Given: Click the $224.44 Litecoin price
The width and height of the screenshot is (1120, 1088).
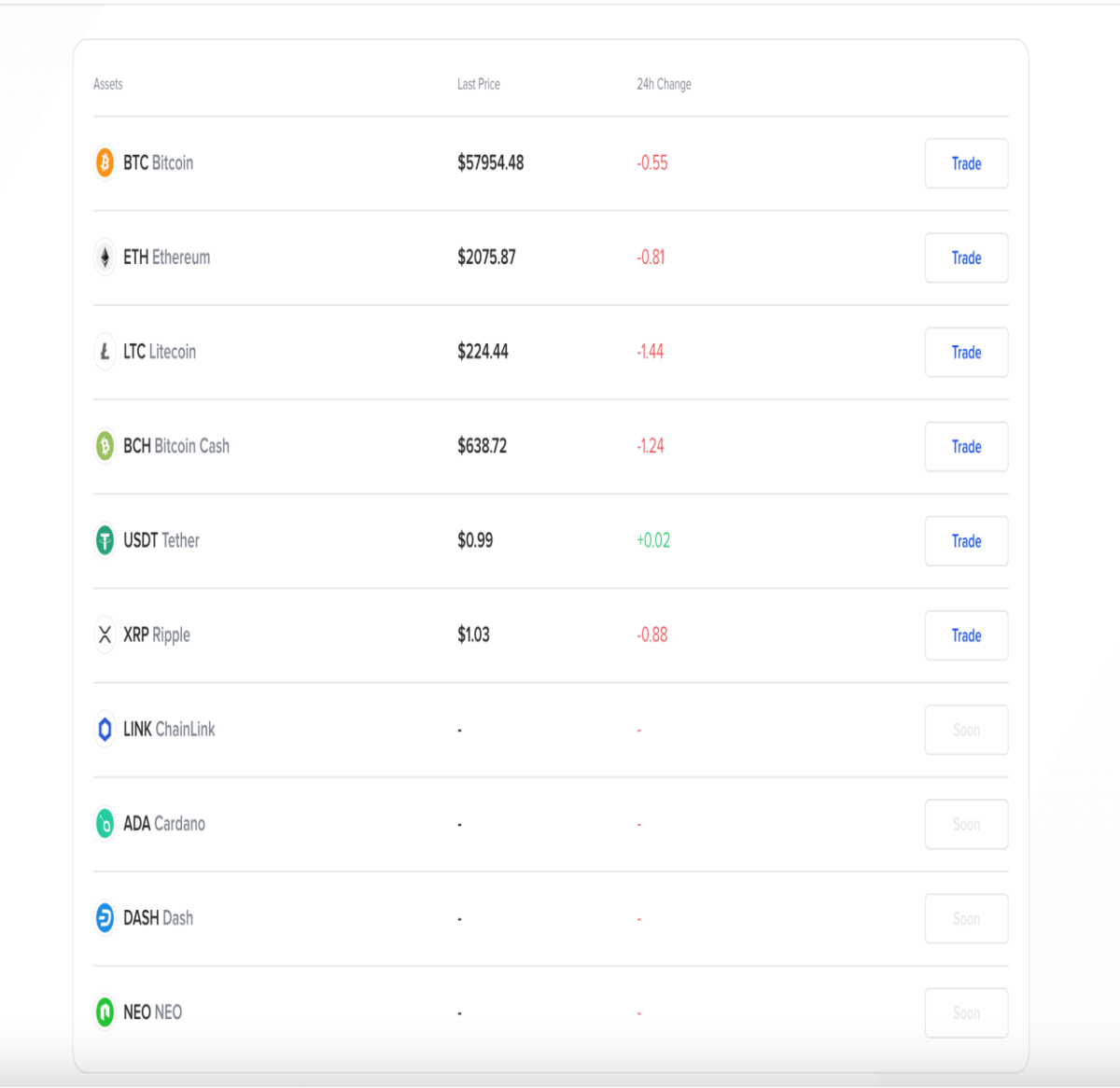Looking at the screenshot, I should coord(483,352).
